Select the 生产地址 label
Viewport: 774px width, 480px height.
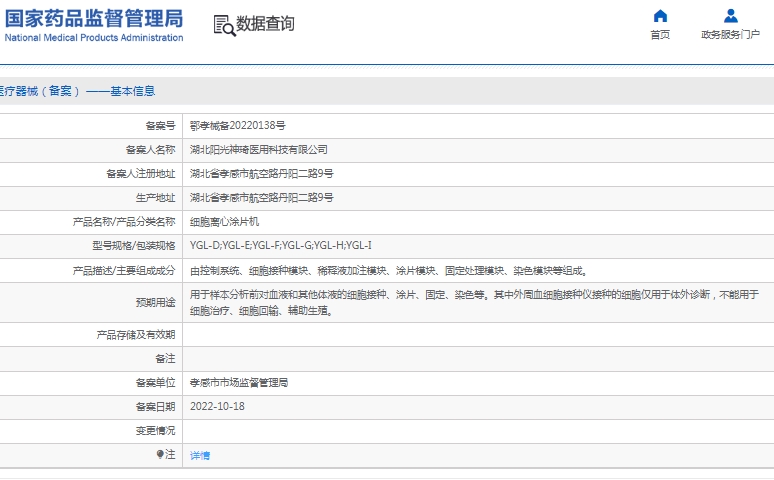(x=155, y=198)
